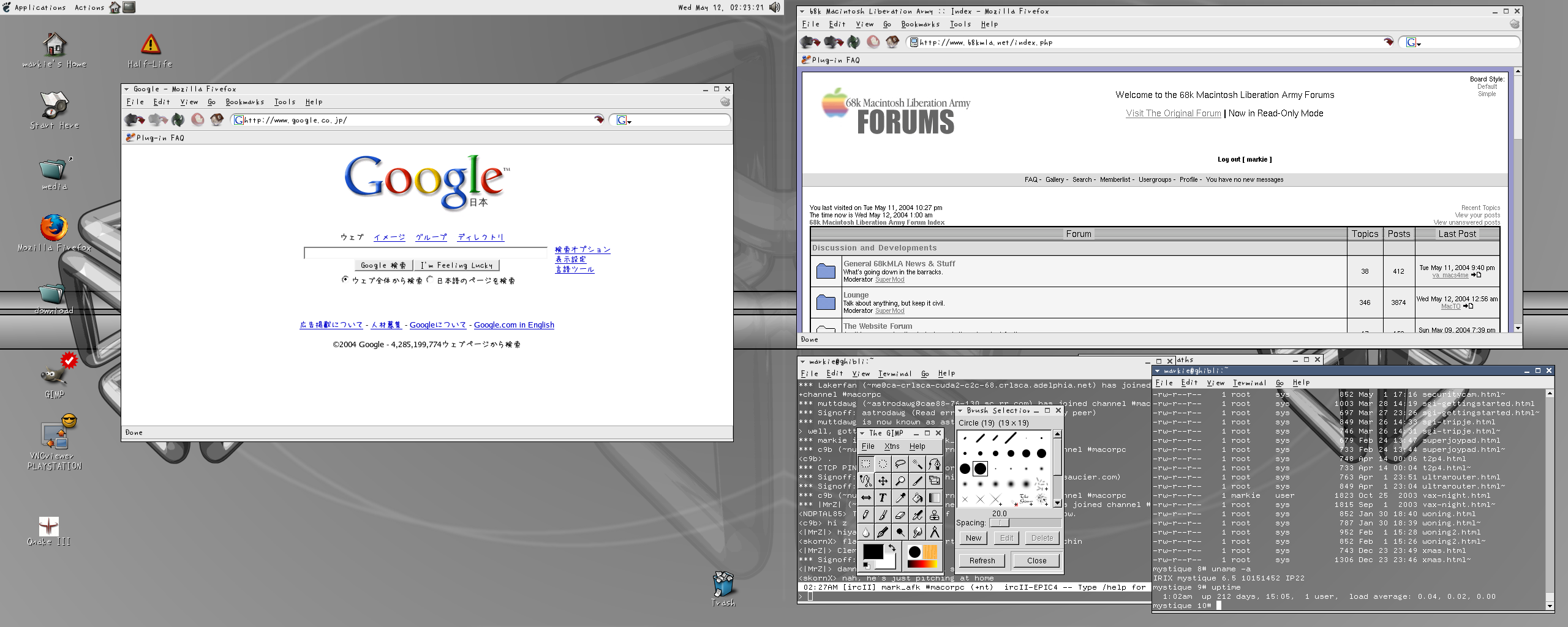Viewport: 1568px width, 627px height.
Task: Click the Refresh button in Brush Selection
Action: (x=982, y=560)
